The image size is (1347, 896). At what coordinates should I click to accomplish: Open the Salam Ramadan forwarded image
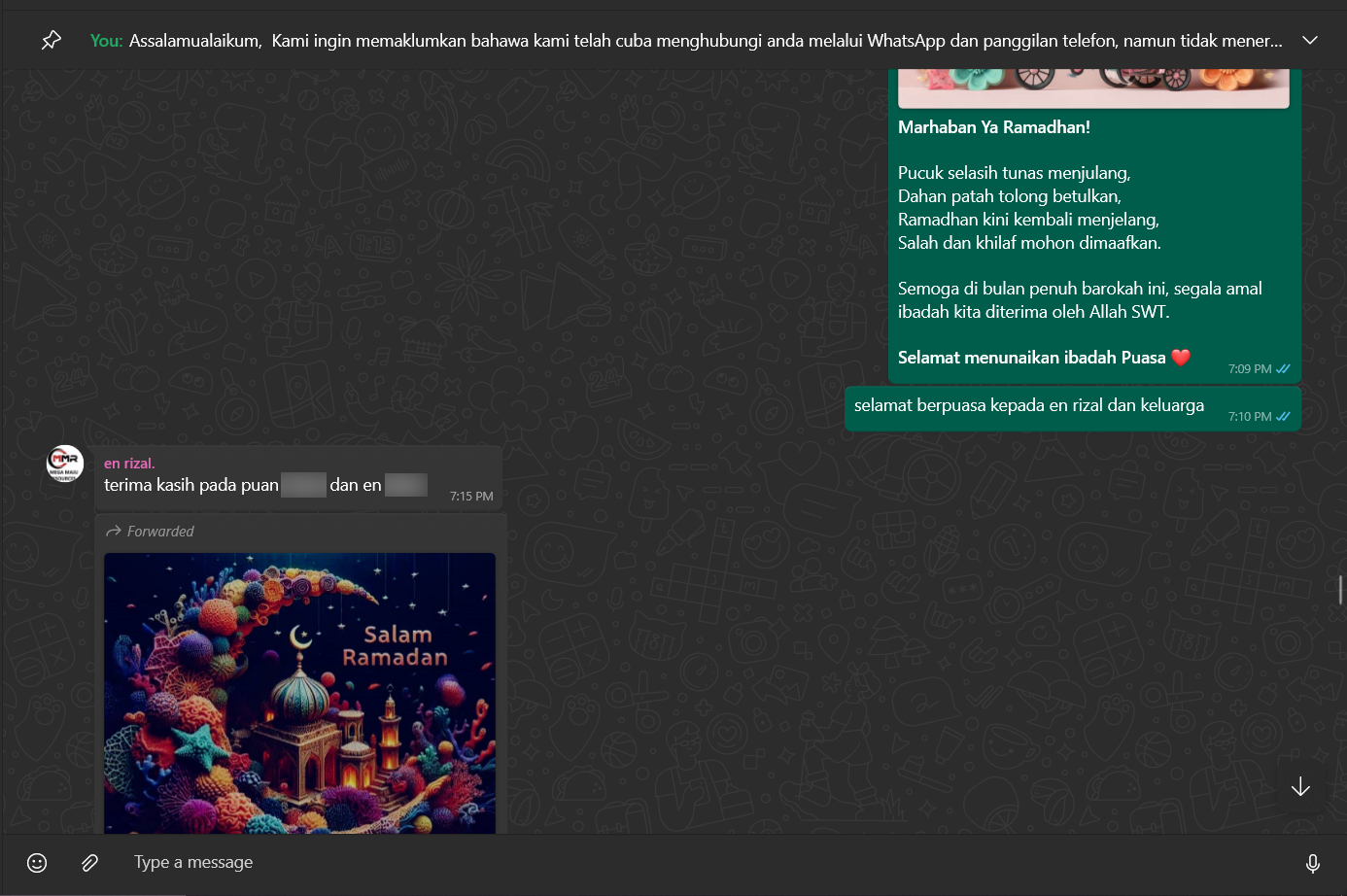pyautogui.click(x=299, y=693)
